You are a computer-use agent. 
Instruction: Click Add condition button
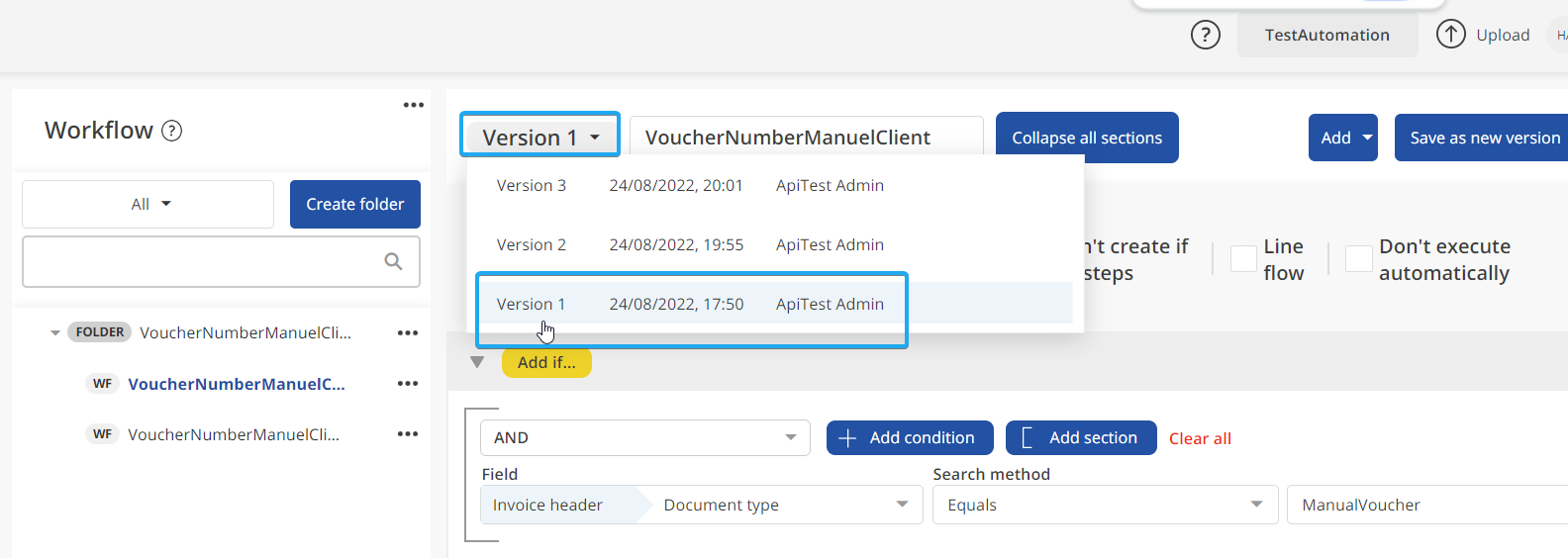pos(909,437)
